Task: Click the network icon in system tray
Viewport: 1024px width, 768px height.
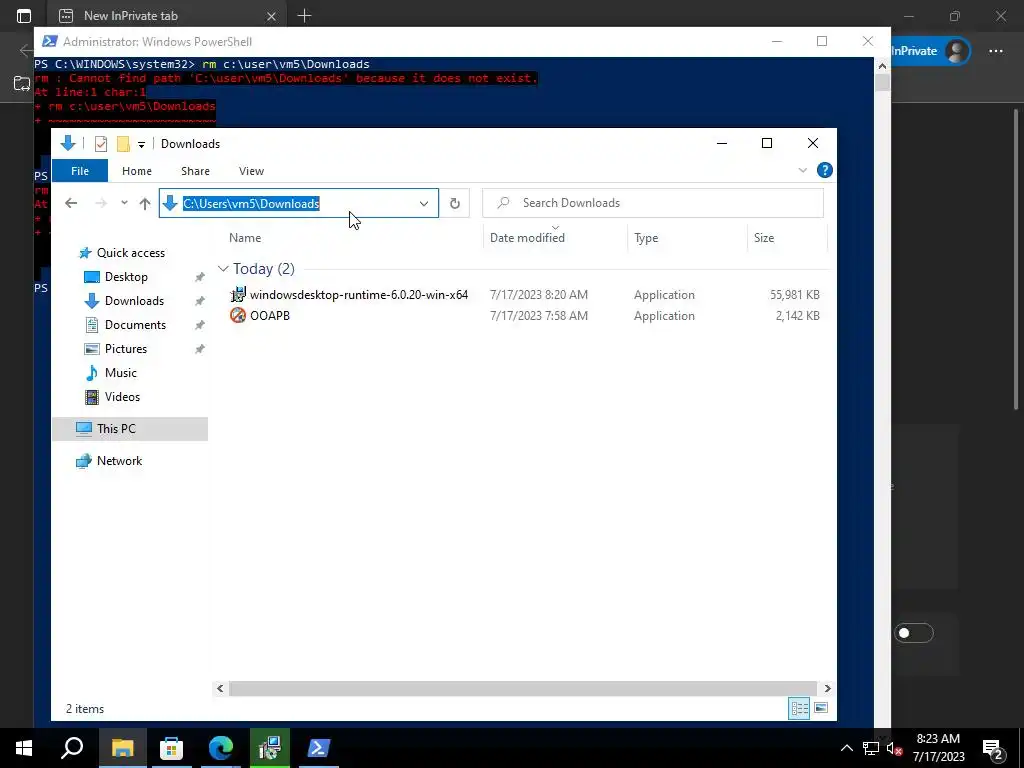Action: pyautogui.click(x=871, y=748)
